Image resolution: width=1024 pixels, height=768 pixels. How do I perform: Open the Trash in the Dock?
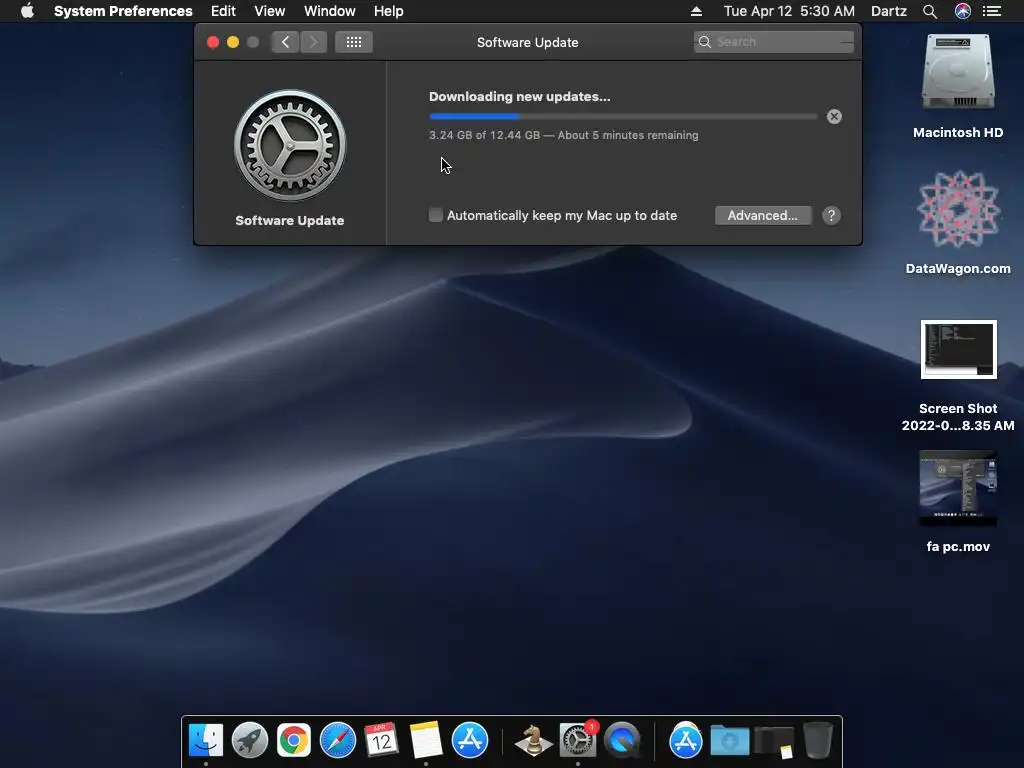click(818, 741)
